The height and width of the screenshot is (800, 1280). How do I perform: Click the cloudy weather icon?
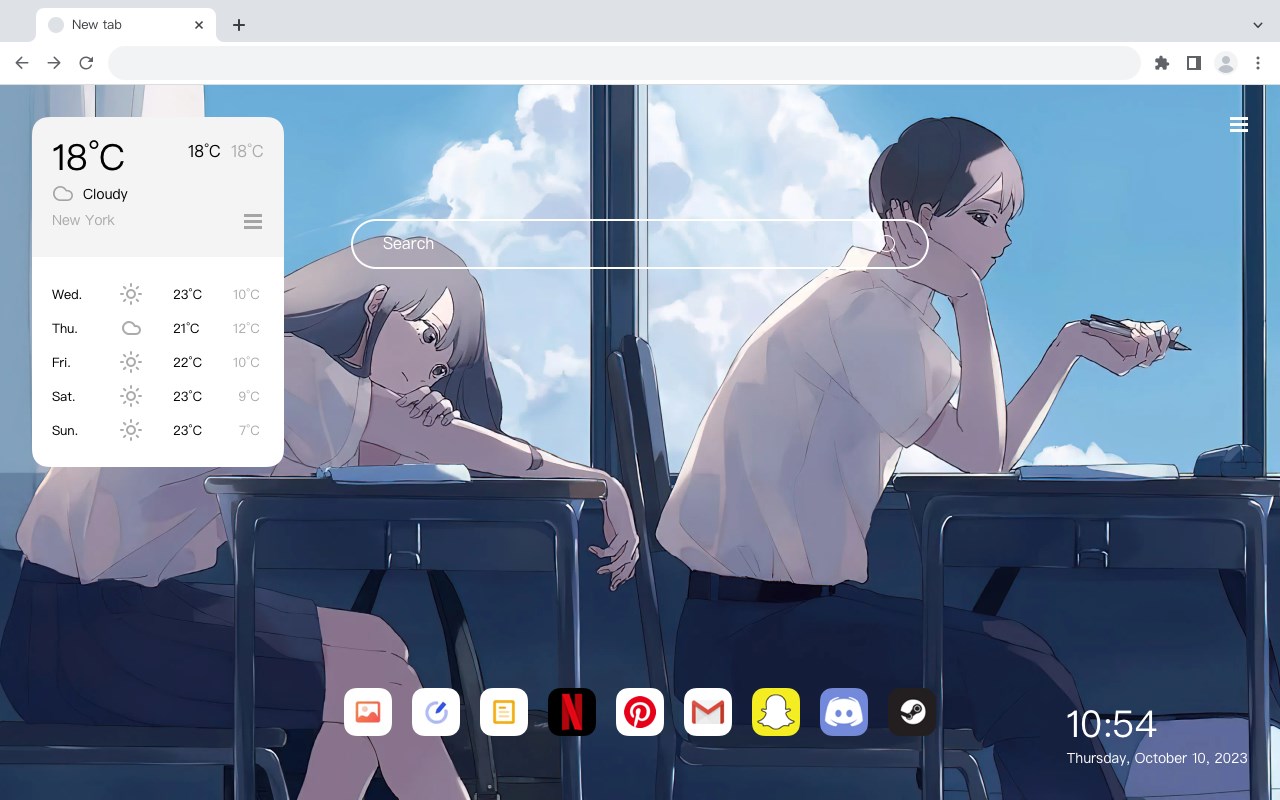point(63,194)
